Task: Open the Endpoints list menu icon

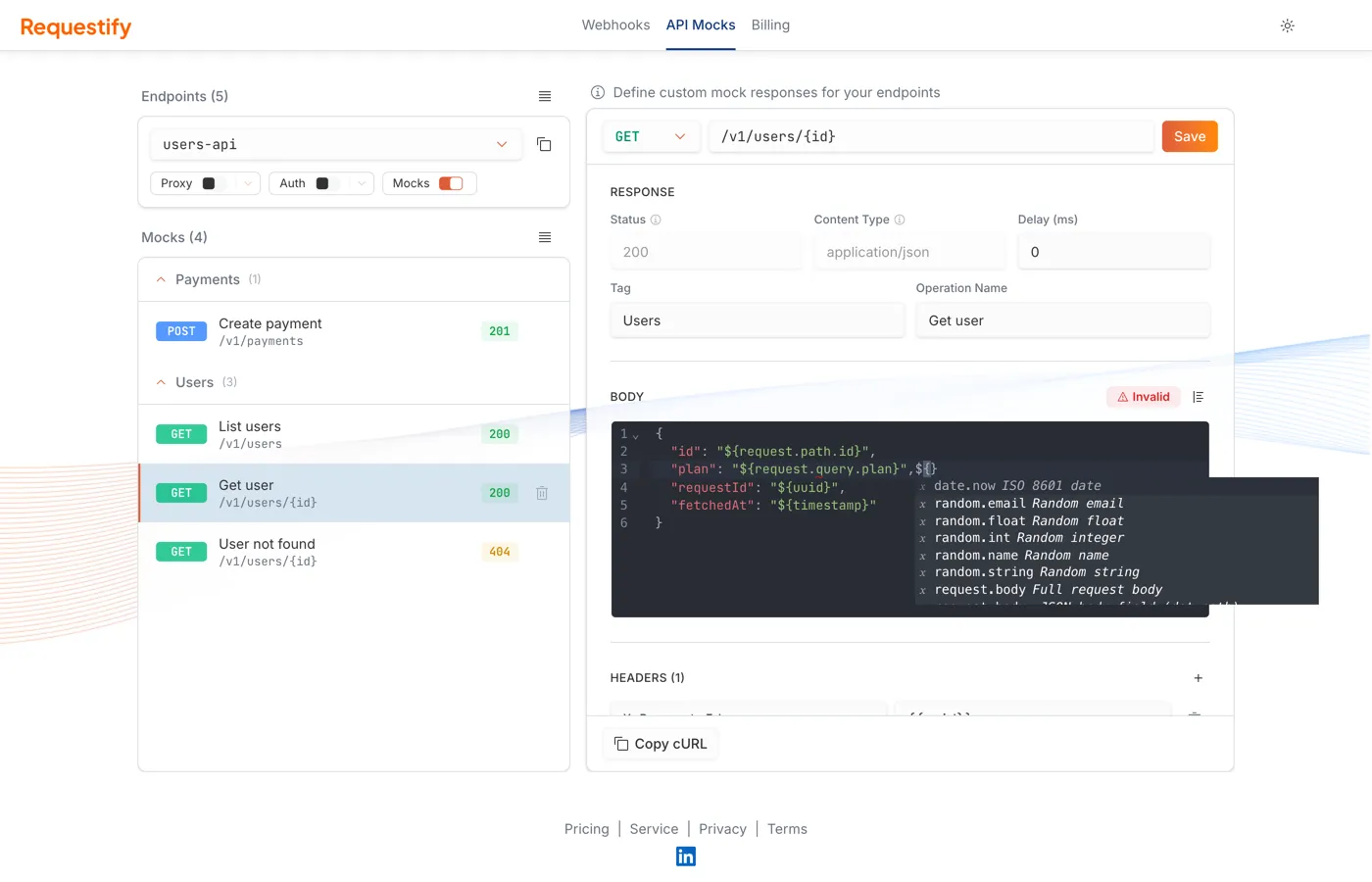Action: (545, 96)
